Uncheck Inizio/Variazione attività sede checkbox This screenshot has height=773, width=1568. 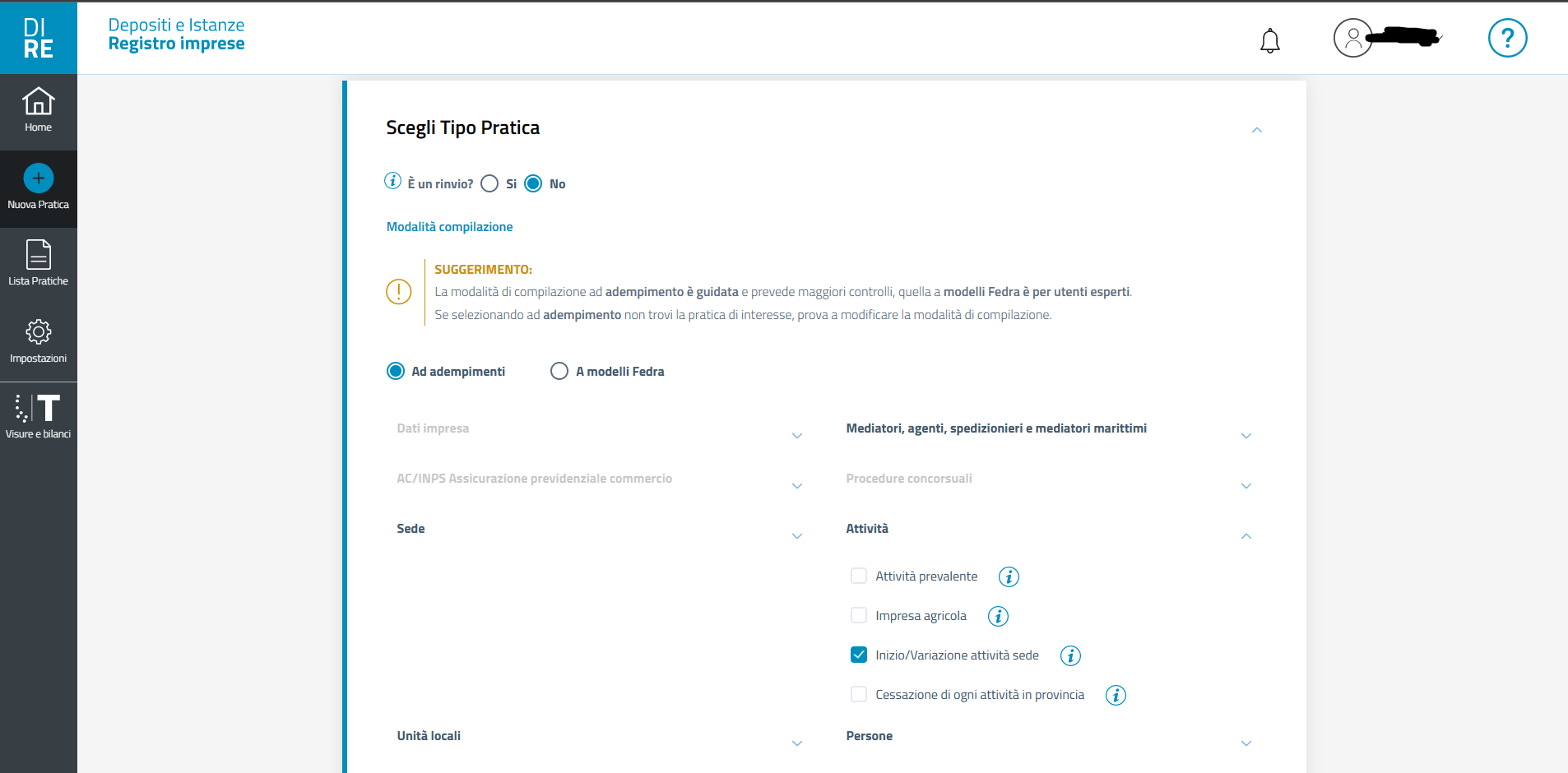pos(859,655)
